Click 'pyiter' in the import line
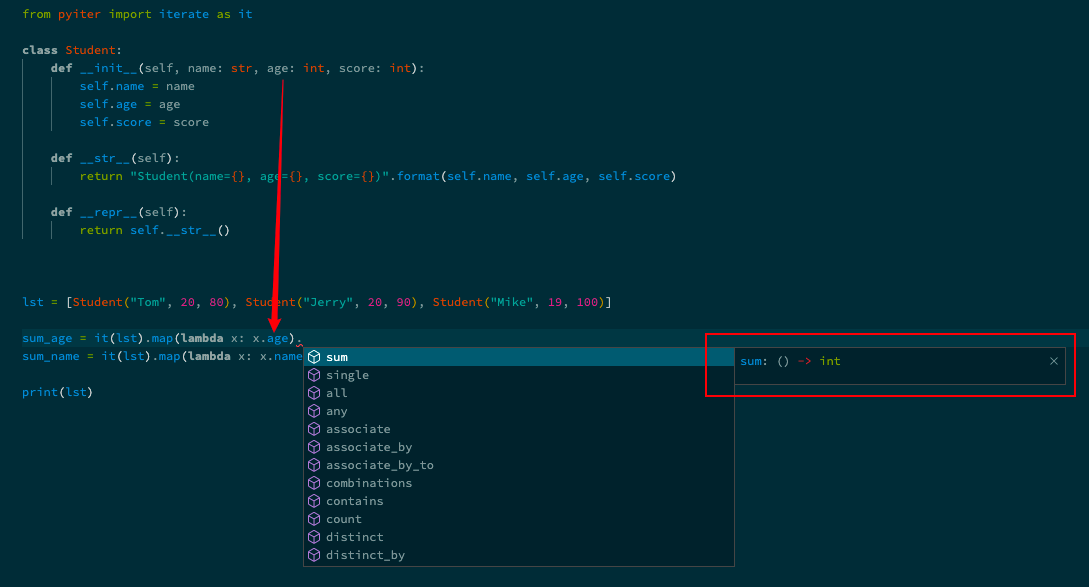1089x587 pixels. point(79,14)
